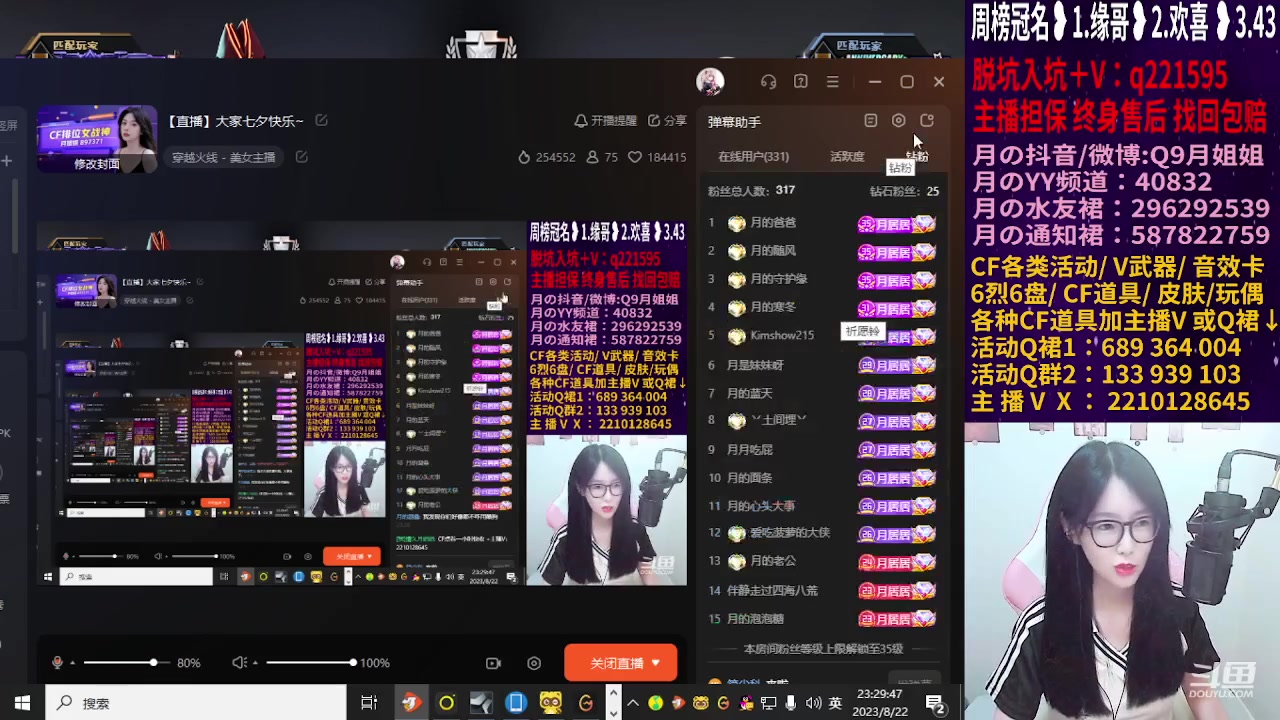Edit the 穿越火线 category tag
Screen dimensions: 1280x720
[301, 157]
